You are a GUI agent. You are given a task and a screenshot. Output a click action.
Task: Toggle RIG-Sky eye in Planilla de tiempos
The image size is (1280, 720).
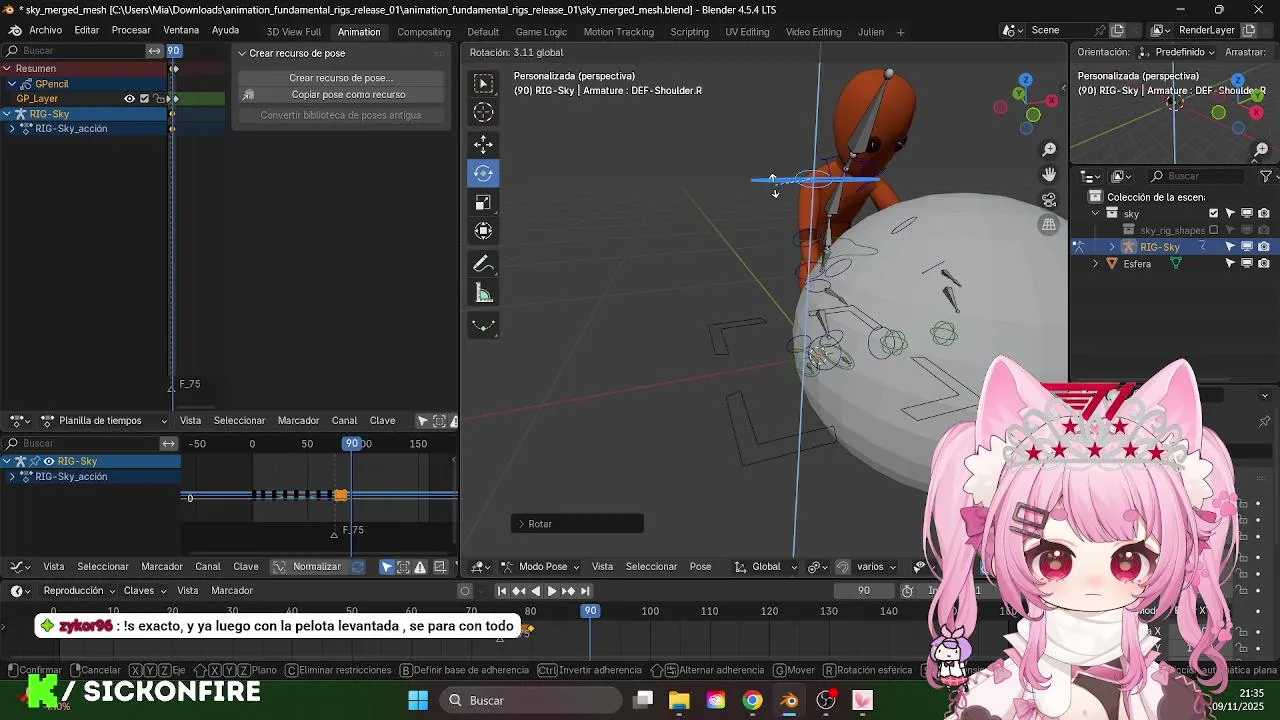click(49, 461)
